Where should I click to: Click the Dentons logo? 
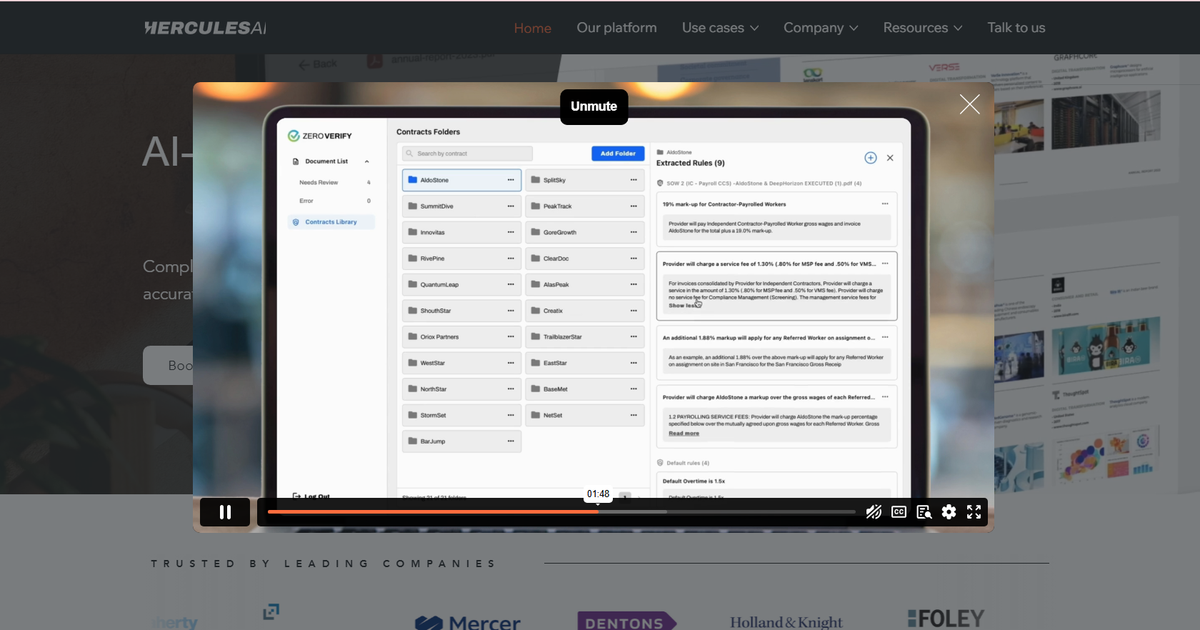[x=627, y=622]
